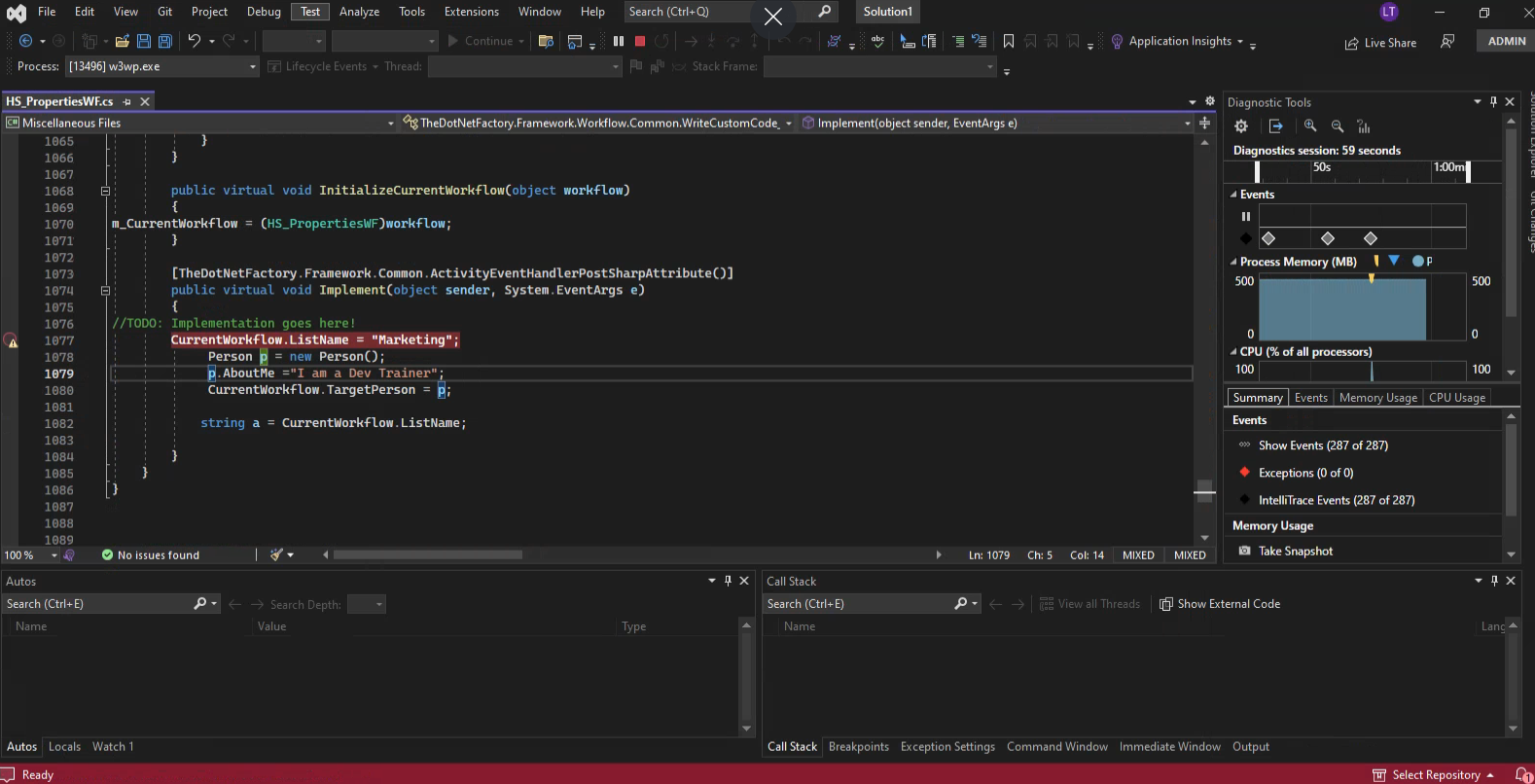Collapse the Process Memory graph section
1535x784 pixels.
click(x=1233, y=262)
